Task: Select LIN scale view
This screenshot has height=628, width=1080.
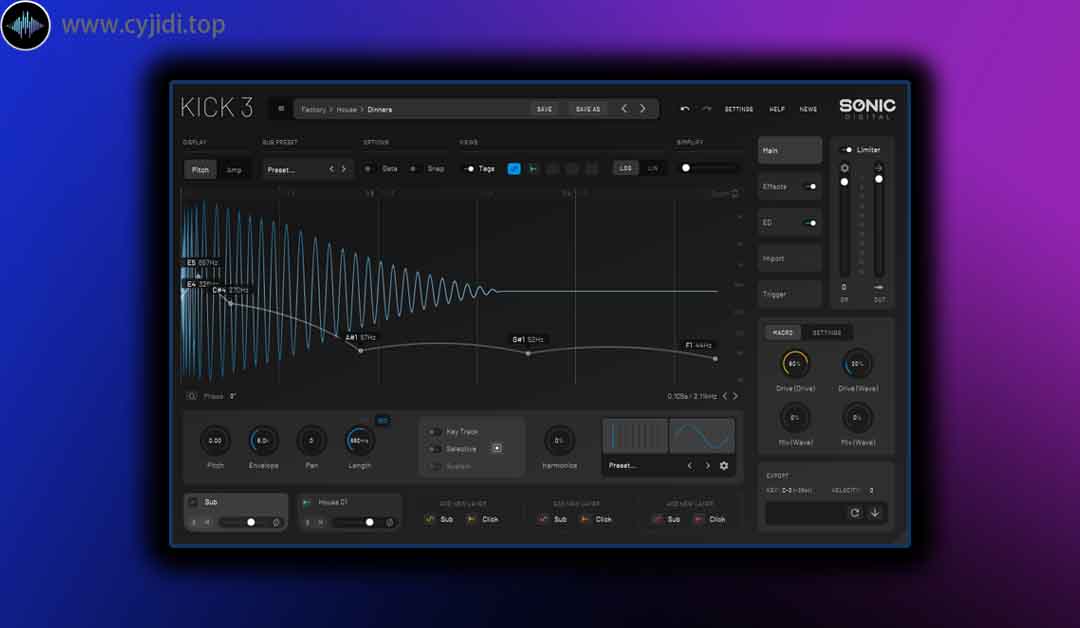Action: point(652,168)
